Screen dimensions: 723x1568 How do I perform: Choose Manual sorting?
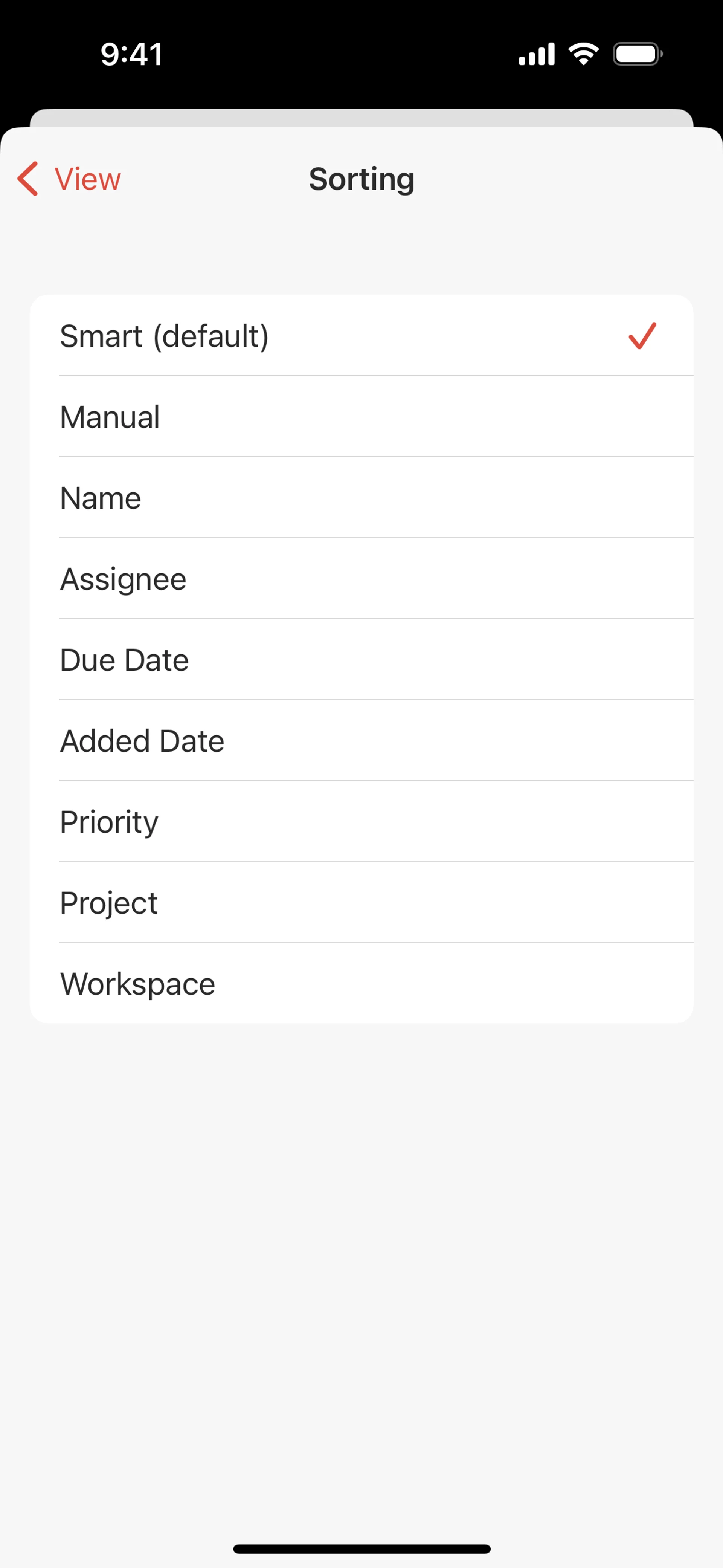110,417
